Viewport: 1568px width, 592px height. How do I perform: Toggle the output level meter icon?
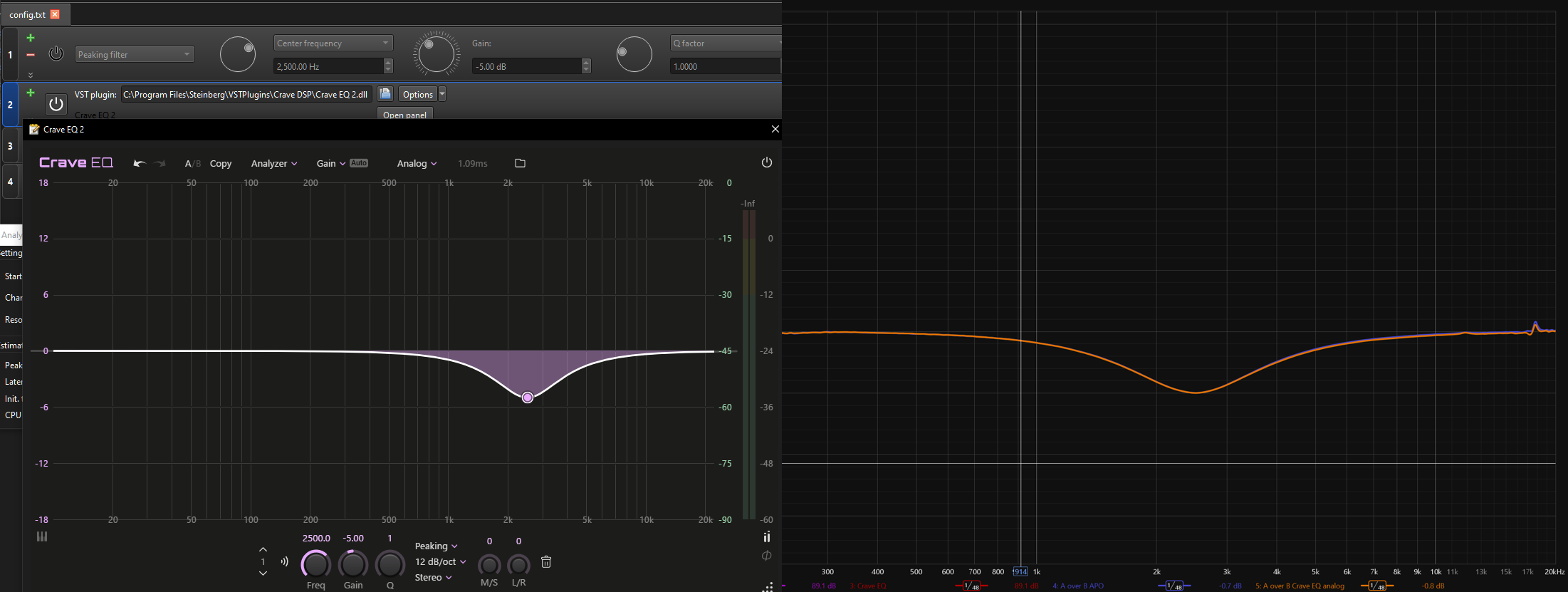point(767,536)
